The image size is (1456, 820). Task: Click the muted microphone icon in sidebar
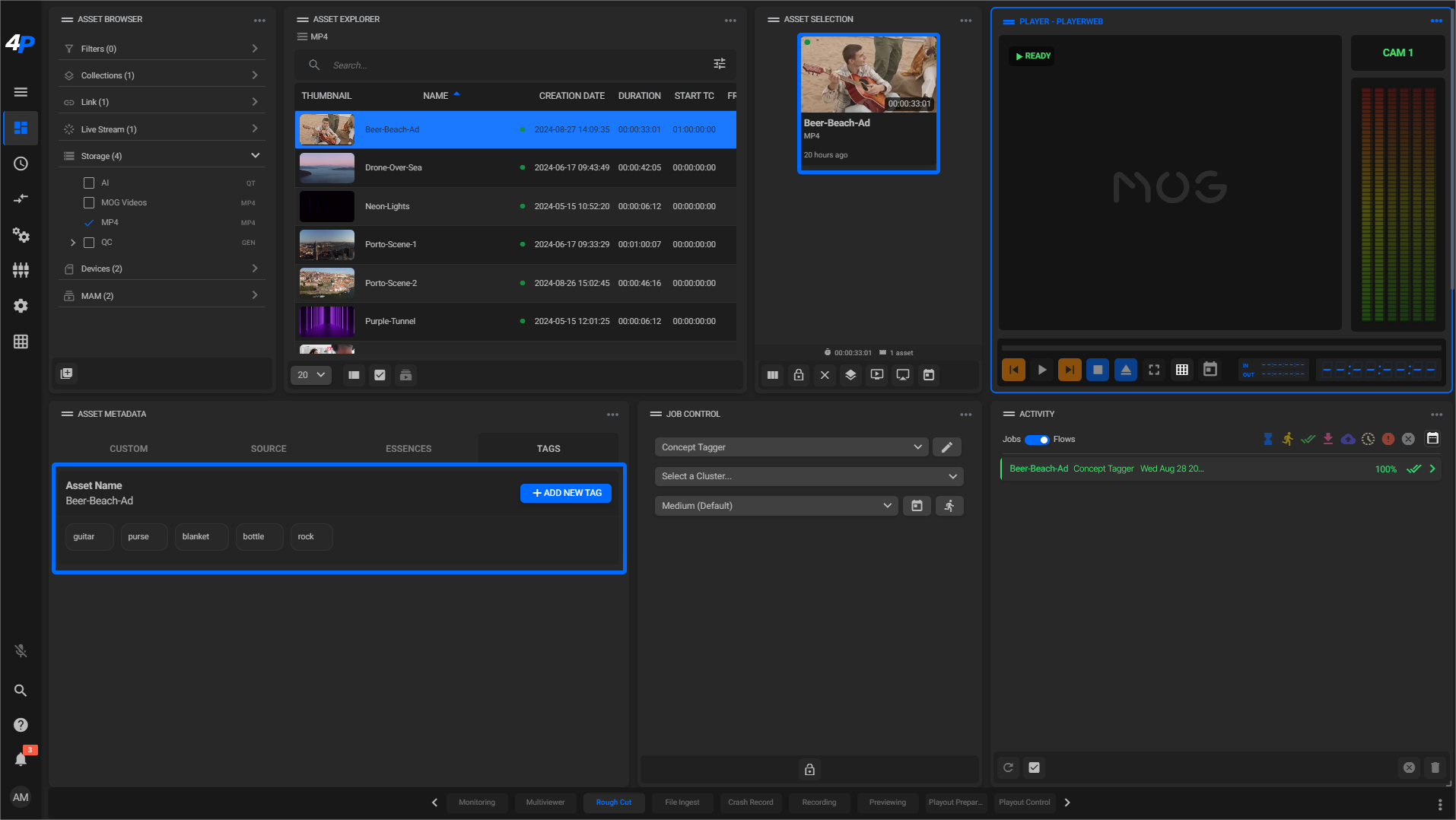pos(21,651)
